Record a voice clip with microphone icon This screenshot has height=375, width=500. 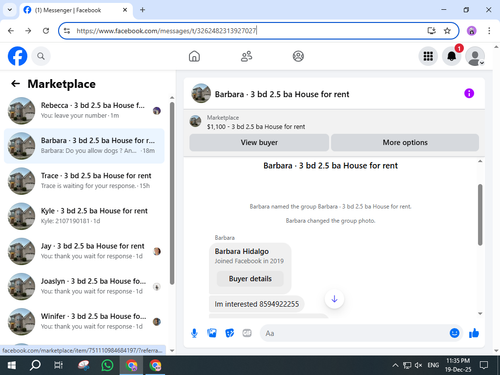pyautogui.click(x=194, y=333)
